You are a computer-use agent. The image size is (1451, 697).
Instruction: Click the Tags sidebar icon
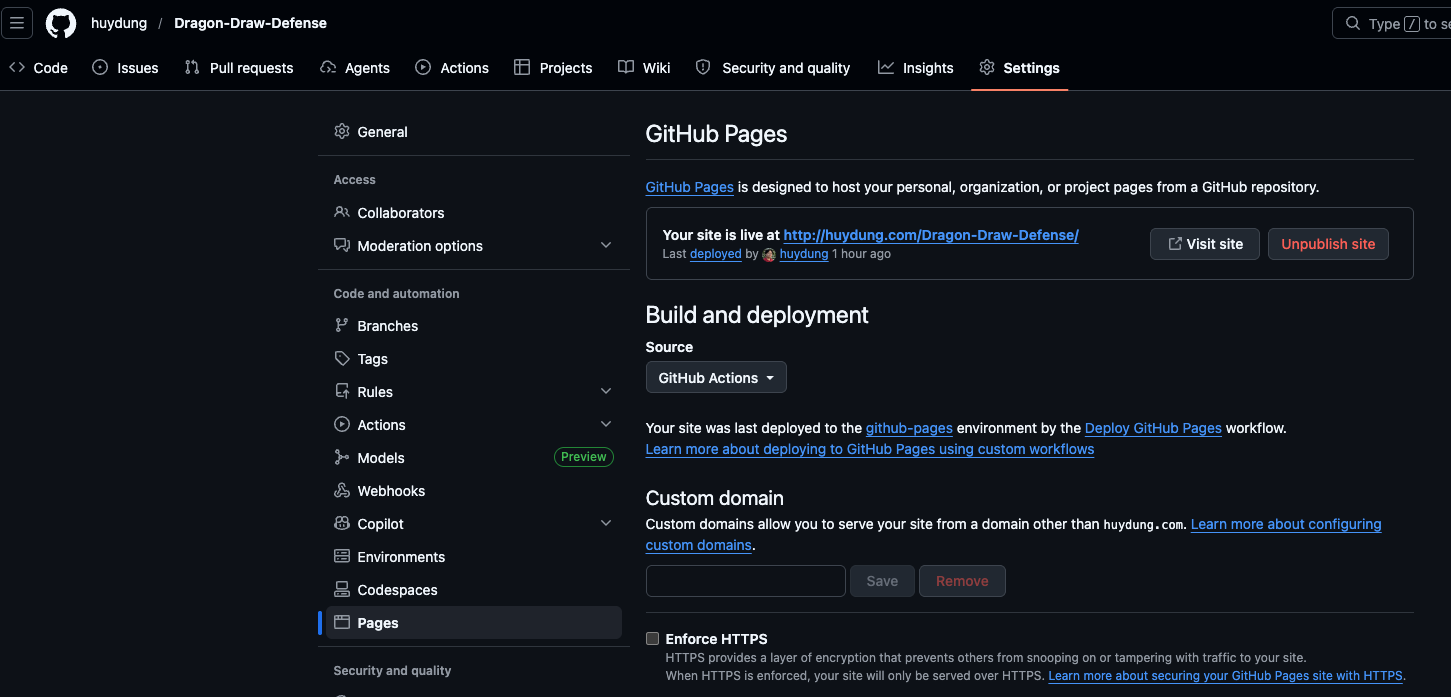342,358
